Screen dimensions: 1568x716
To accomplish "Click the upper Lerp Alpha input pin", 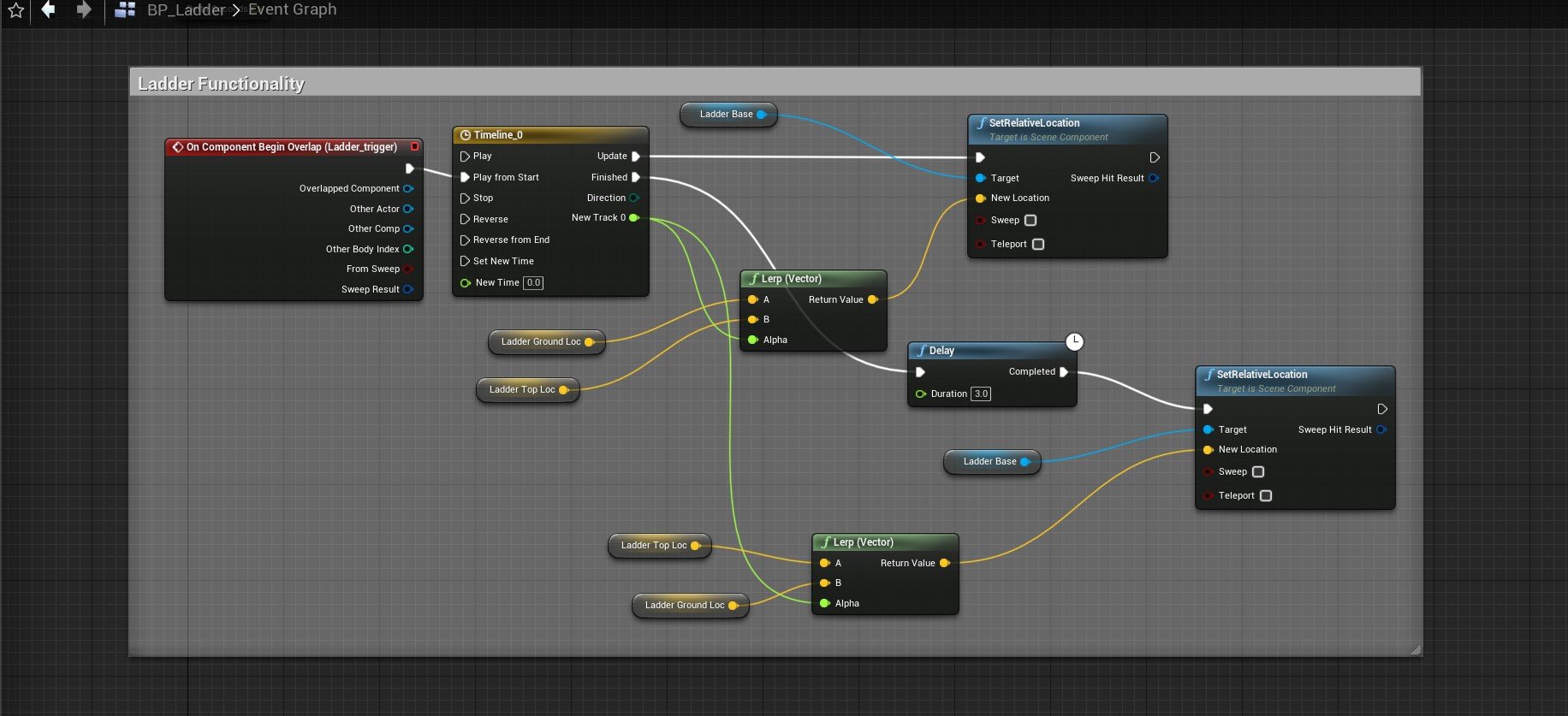I will pyautogui.click(x=753, y=340).
